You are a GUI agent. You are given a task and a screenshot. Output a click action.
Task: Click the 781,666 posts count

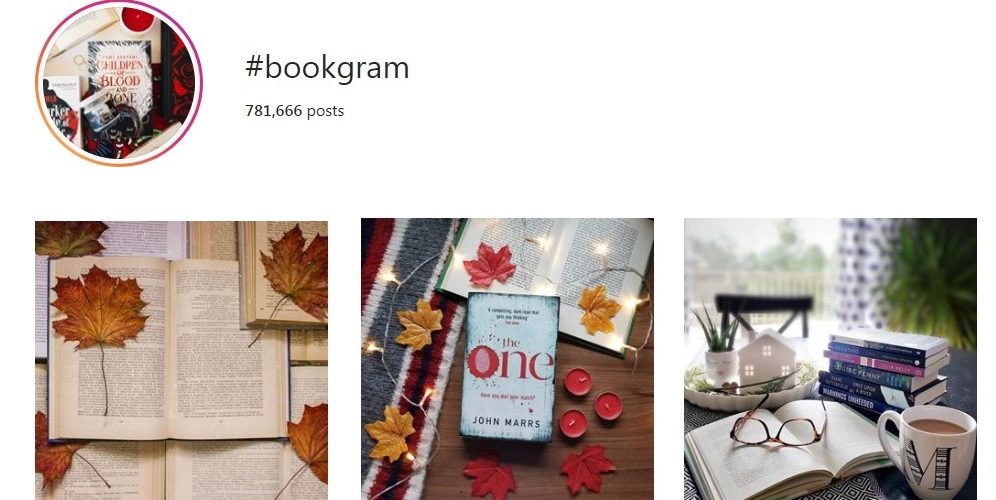click(295, 111)
